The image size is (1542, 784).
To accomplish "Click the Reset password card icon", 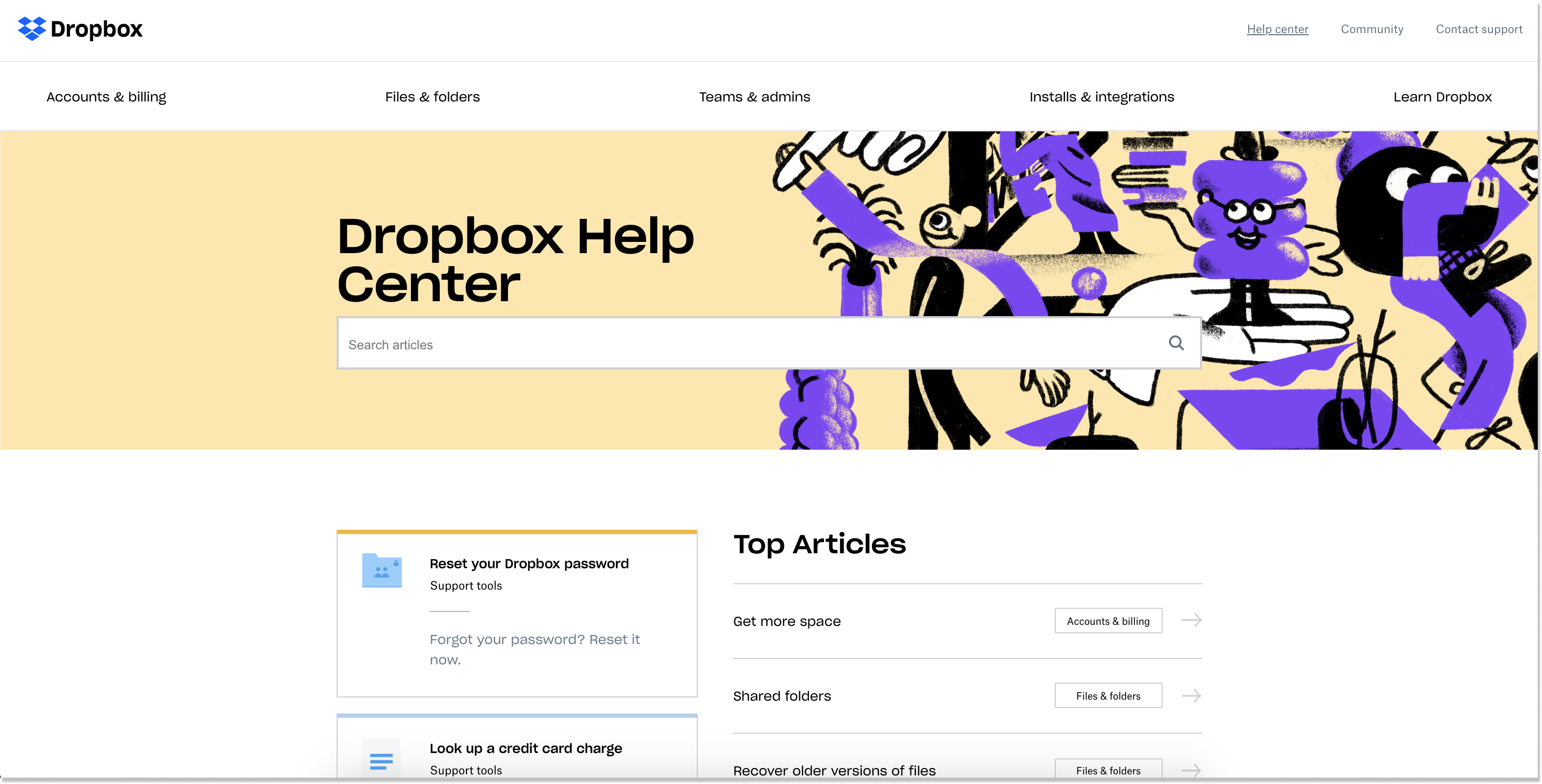I will click(382, 570).
